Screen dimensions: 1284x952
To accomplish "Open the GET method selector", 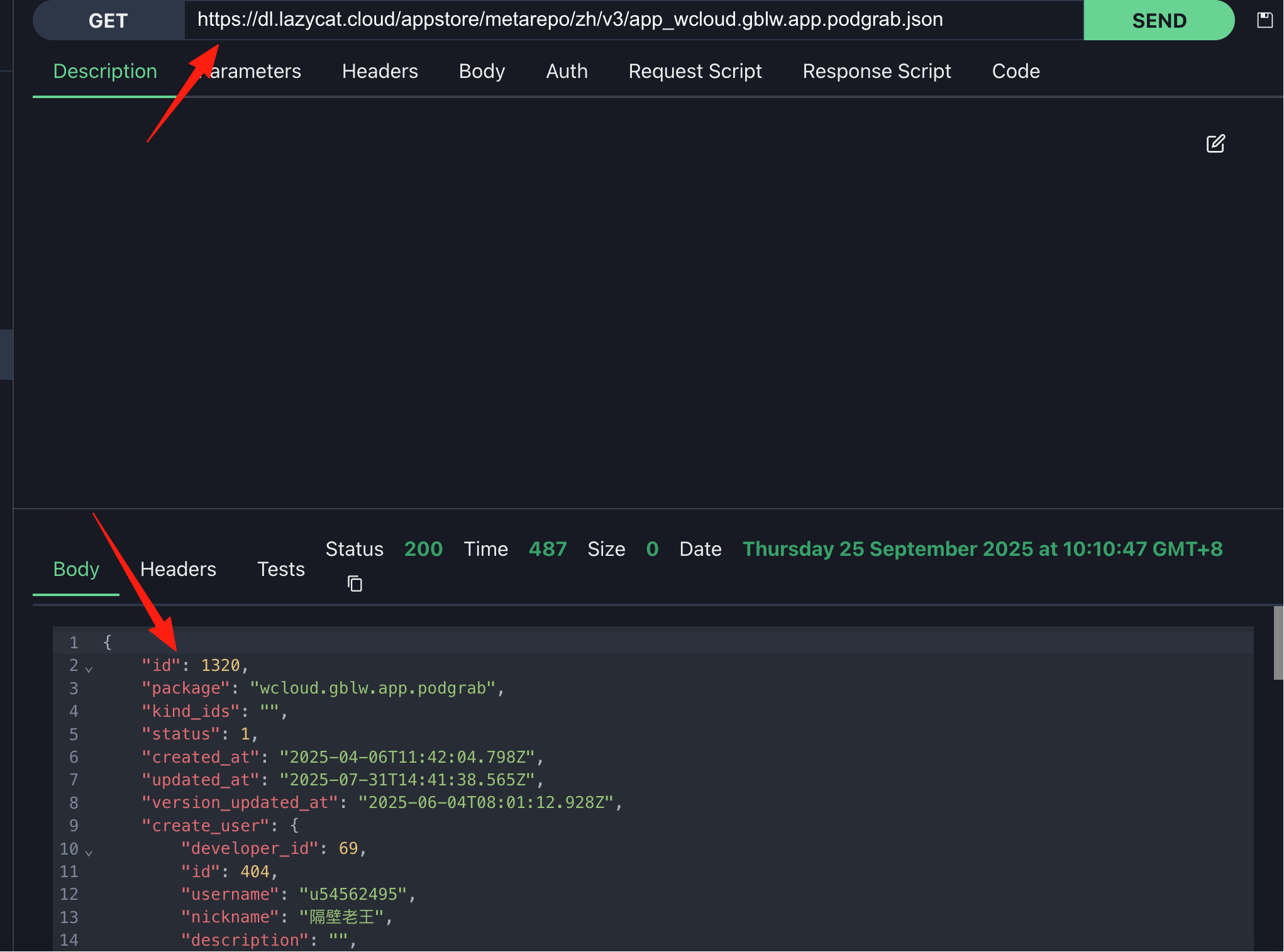I will tap(108, 20).
